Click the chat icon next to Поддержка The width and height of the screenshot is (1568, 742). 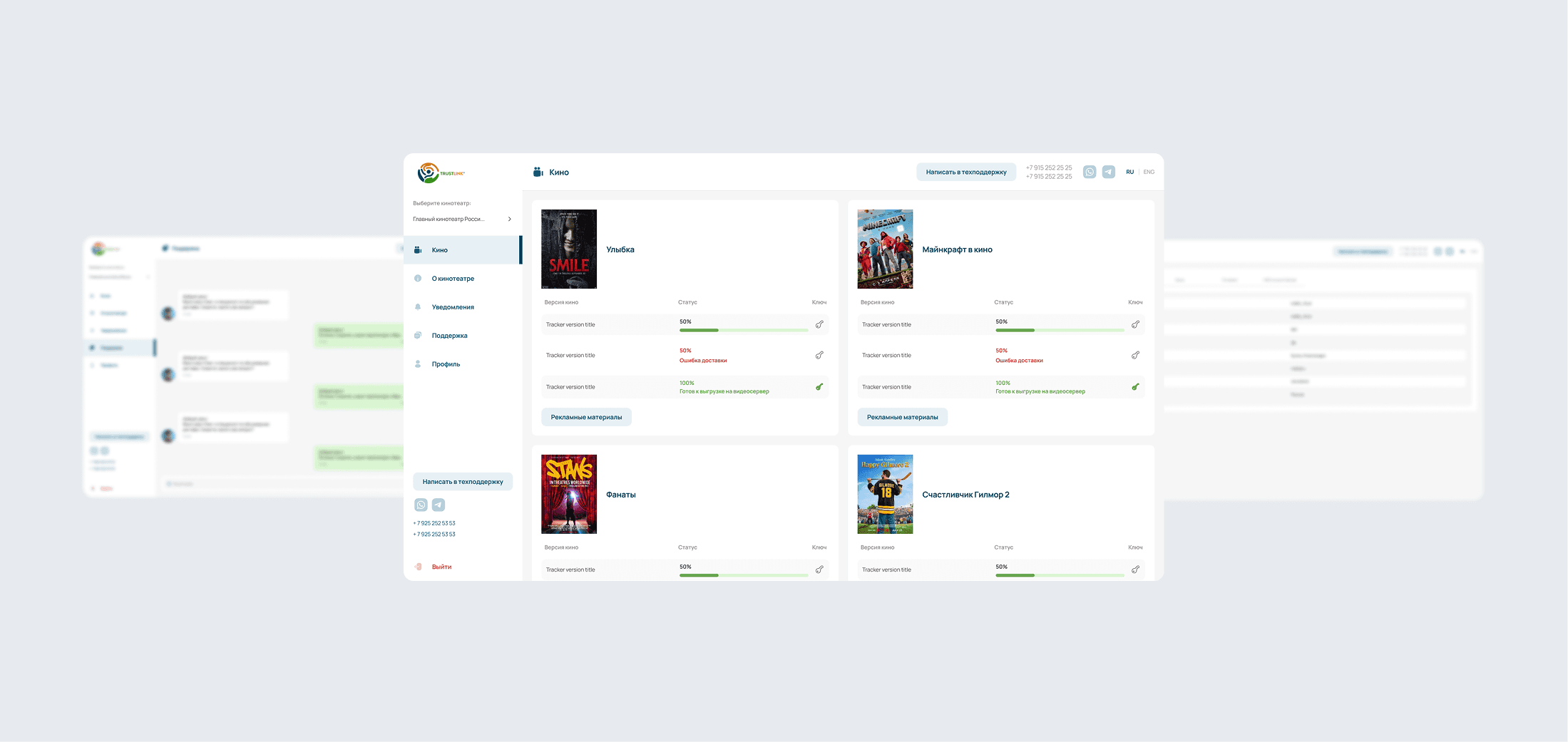click(x=418, y=336)
